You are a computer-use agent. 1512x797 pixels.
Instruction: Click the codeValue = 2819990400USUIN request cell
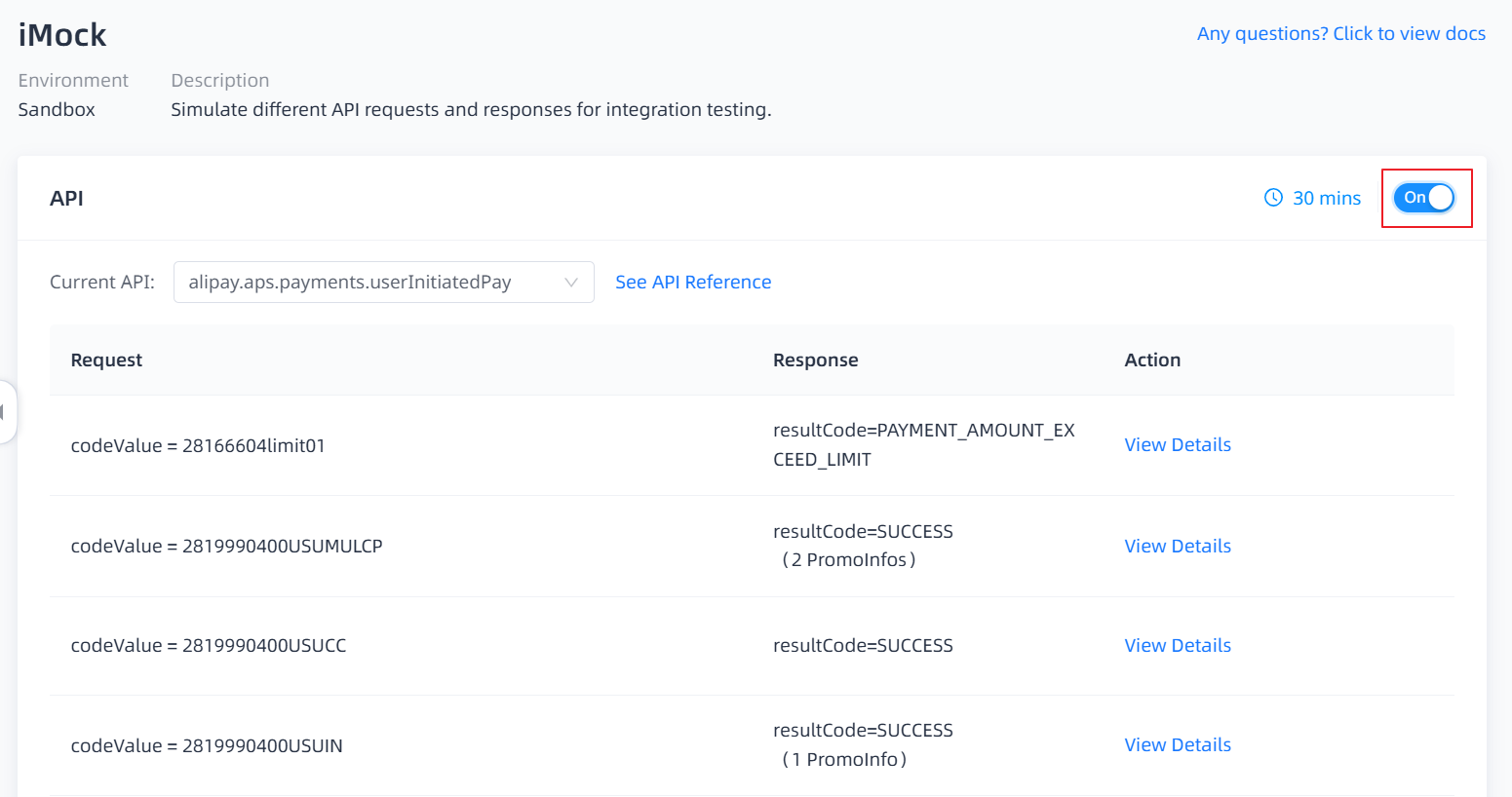207,746
